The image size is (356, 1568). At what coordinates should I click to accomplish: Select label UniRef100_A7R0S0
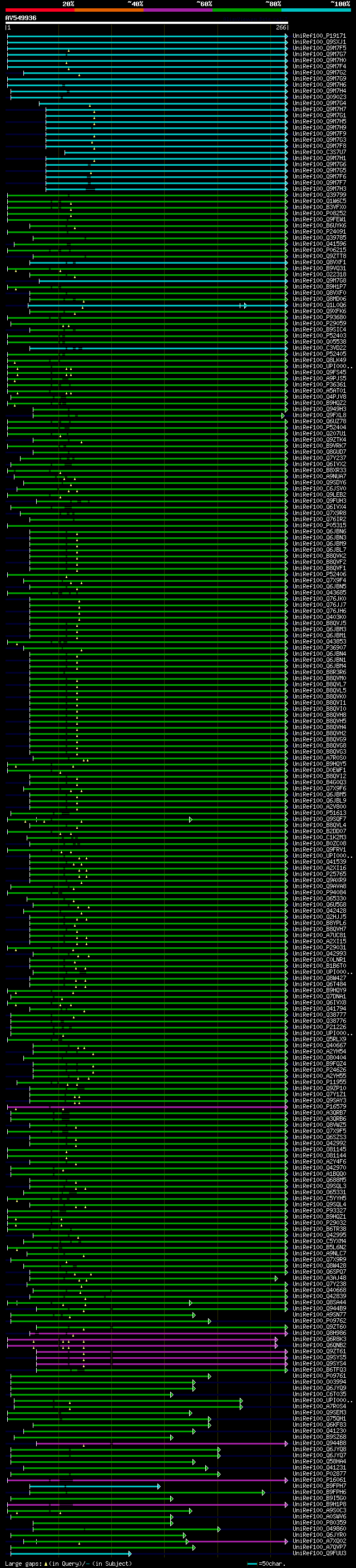pos(319,759)
